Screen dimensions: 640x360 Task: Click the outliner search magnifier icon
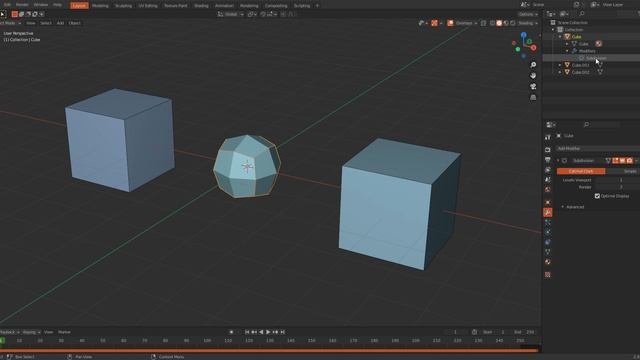pyautogui.click(x=582, y=14)
